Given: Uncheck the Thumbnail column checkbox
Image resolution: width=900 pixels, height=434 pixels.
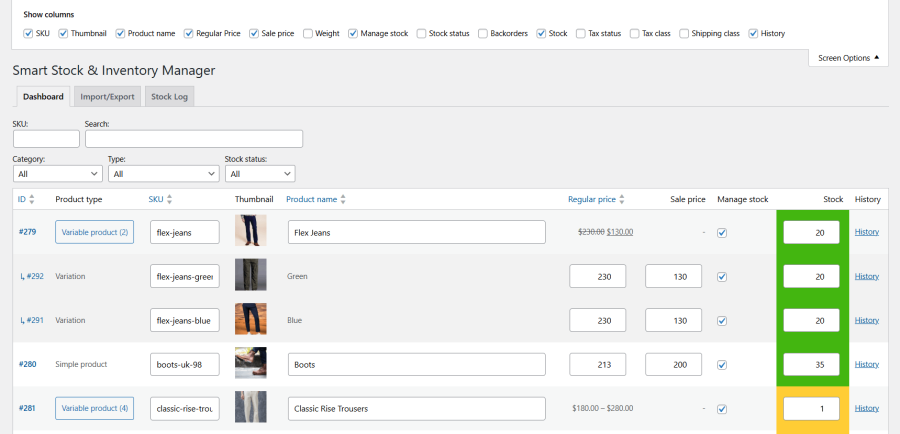Looking at the screenshot, I should click(64, 33).
